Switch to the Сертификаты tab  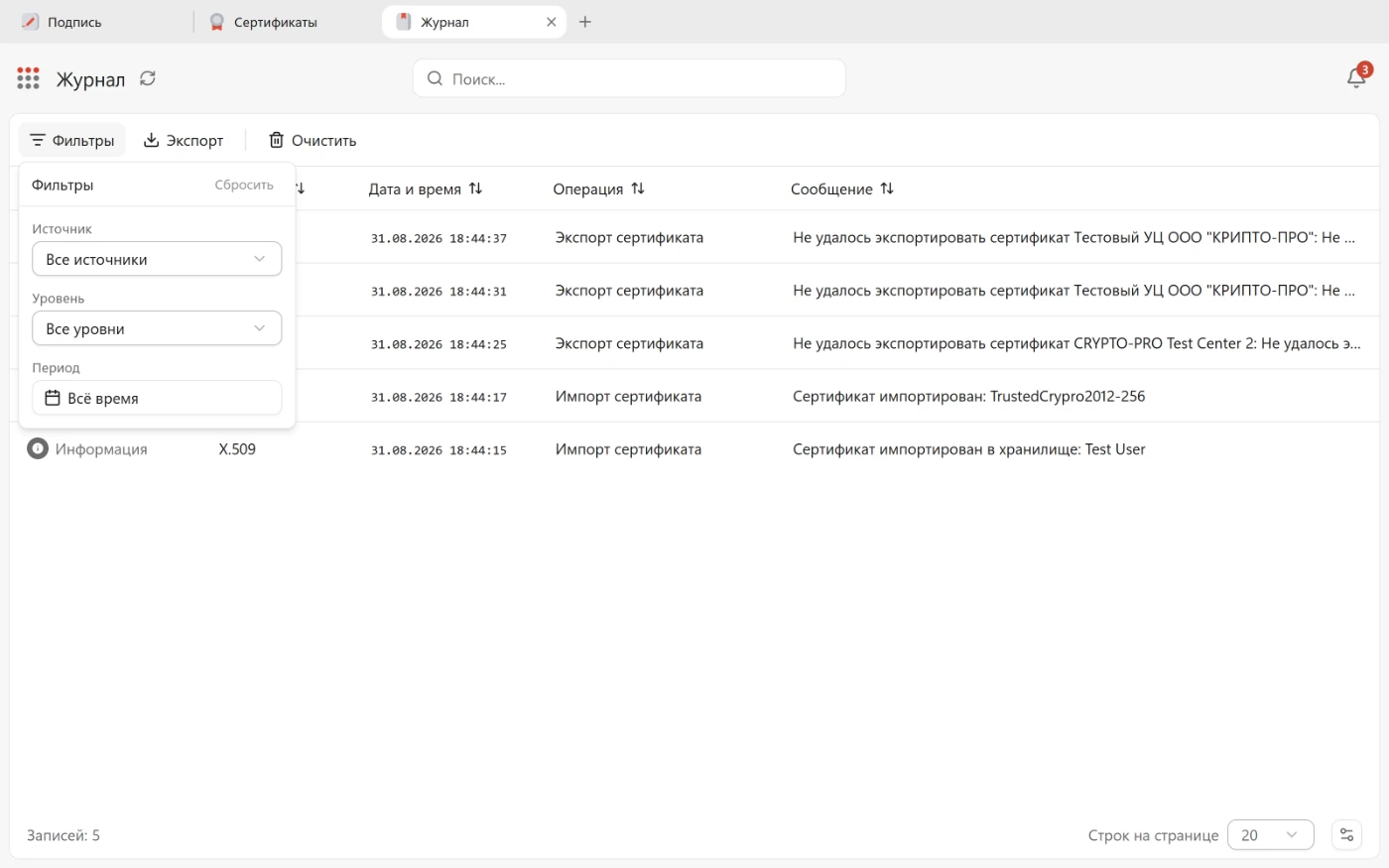288,22
